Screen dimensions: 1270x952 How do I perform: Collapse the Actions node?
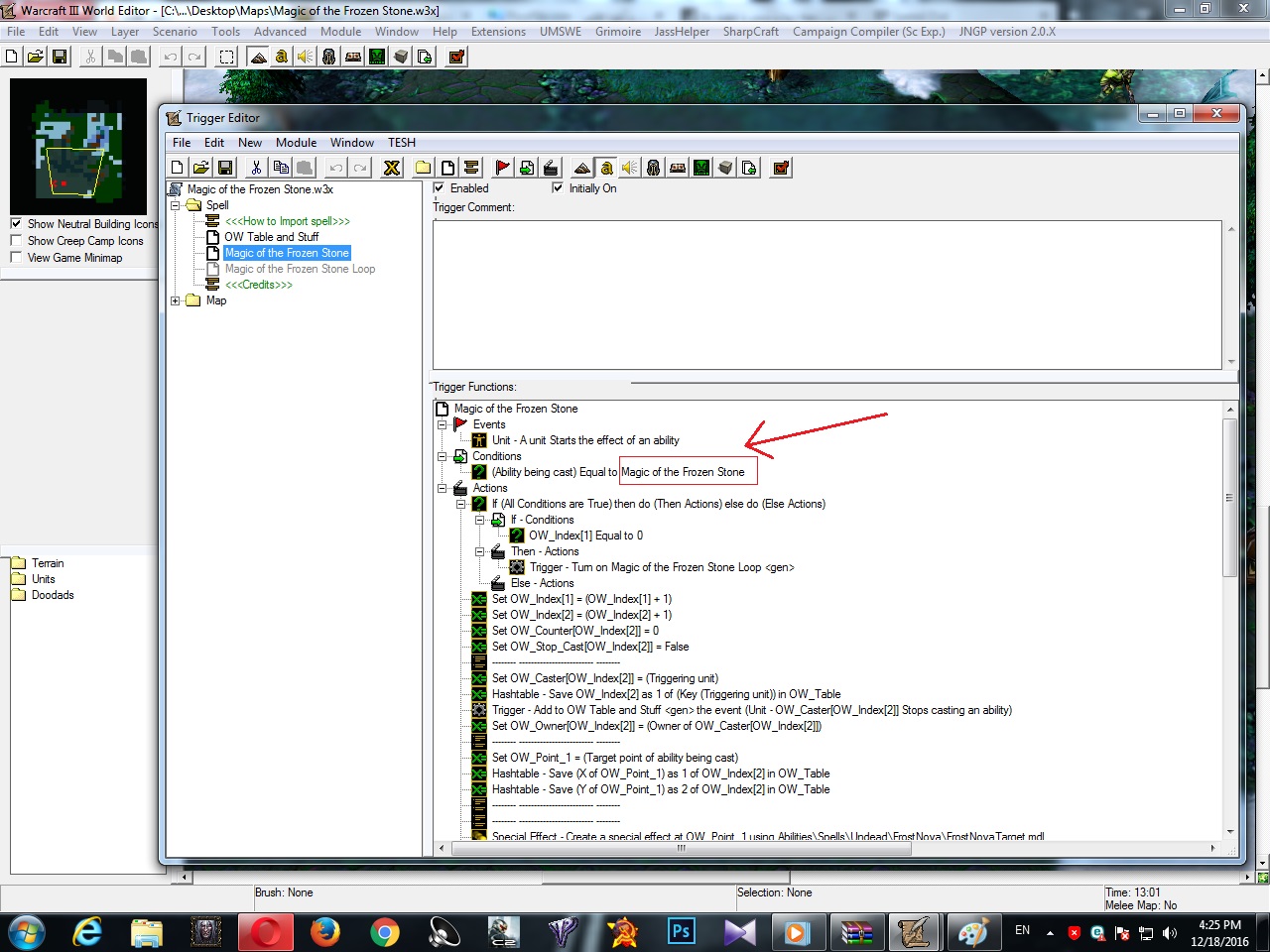[443, 488]
